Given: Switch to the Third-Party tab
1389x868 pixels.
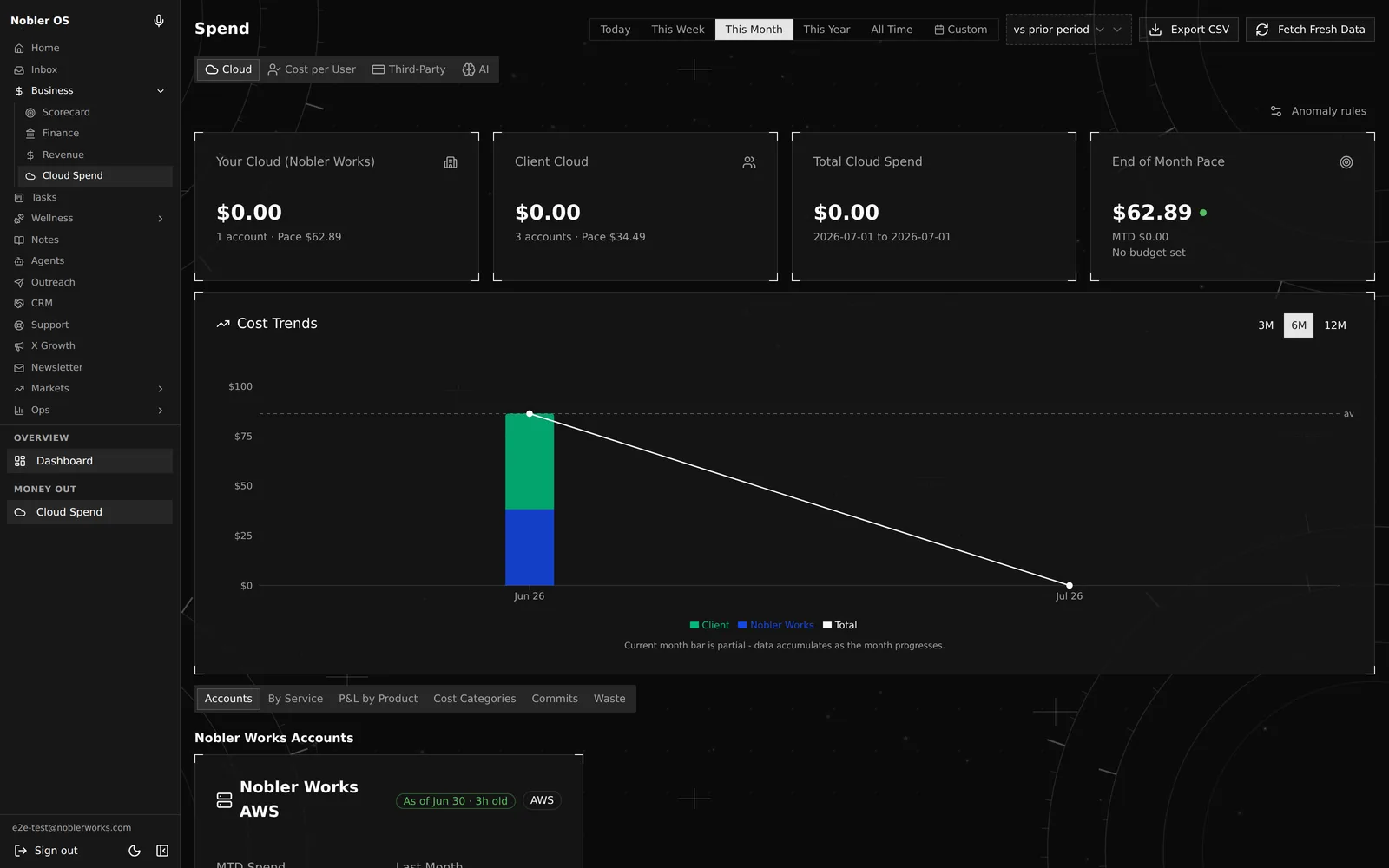Looking at the screenshot, I should pyautogui.click(x=409, y=69).
